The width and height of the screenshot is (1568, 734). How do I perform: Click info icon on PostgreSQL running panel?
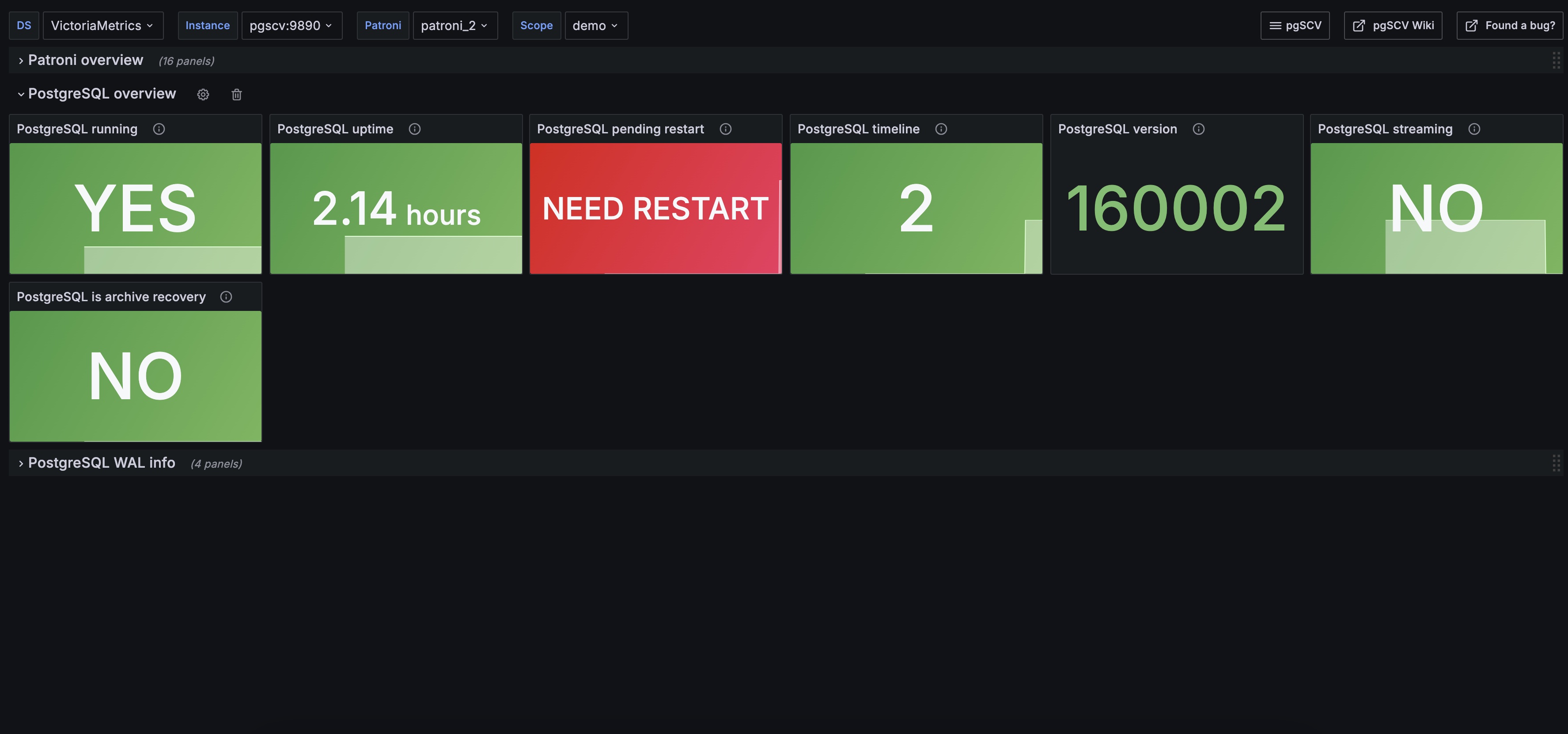pyautogui.click(x=159, y=129)
